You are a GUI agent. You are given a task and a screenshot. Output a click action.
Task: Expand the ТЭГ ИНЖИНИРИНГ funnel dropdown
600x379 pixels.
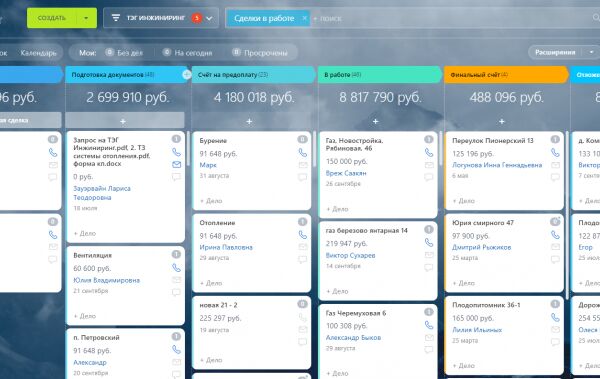pos(209,18)
